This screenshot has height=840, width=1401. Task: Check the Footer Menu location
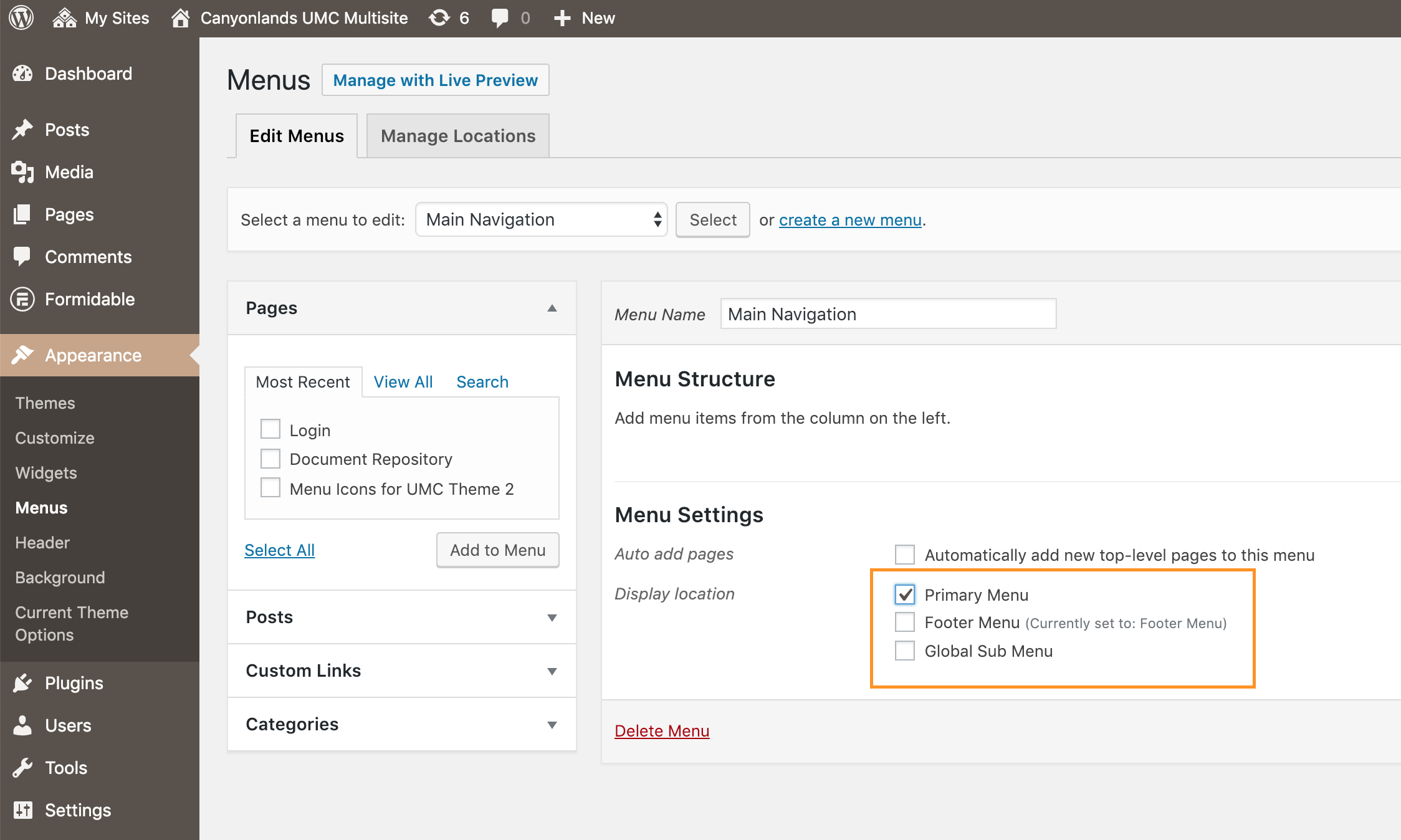click(905, 622)
